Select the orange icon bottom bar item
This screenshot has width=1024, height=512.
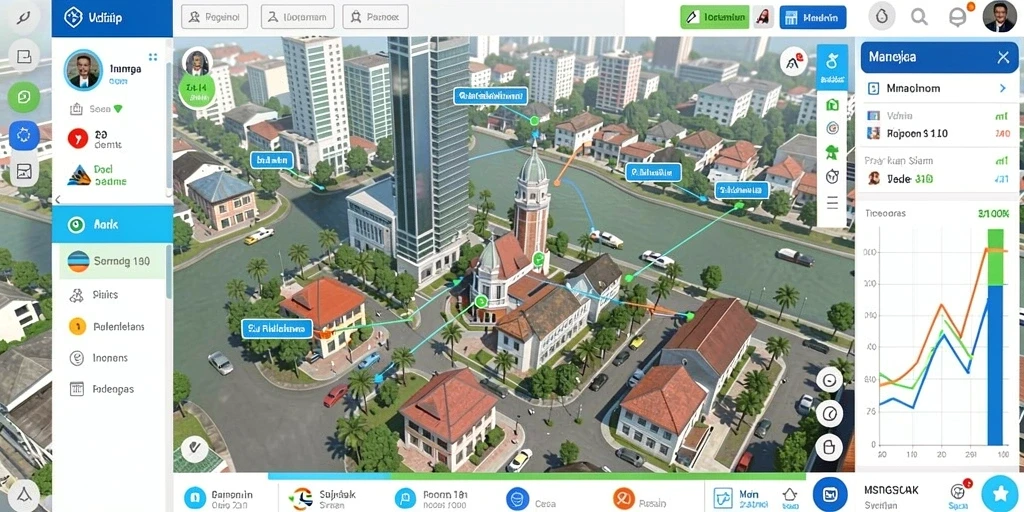pyautogui.click(x=639, y=498)
